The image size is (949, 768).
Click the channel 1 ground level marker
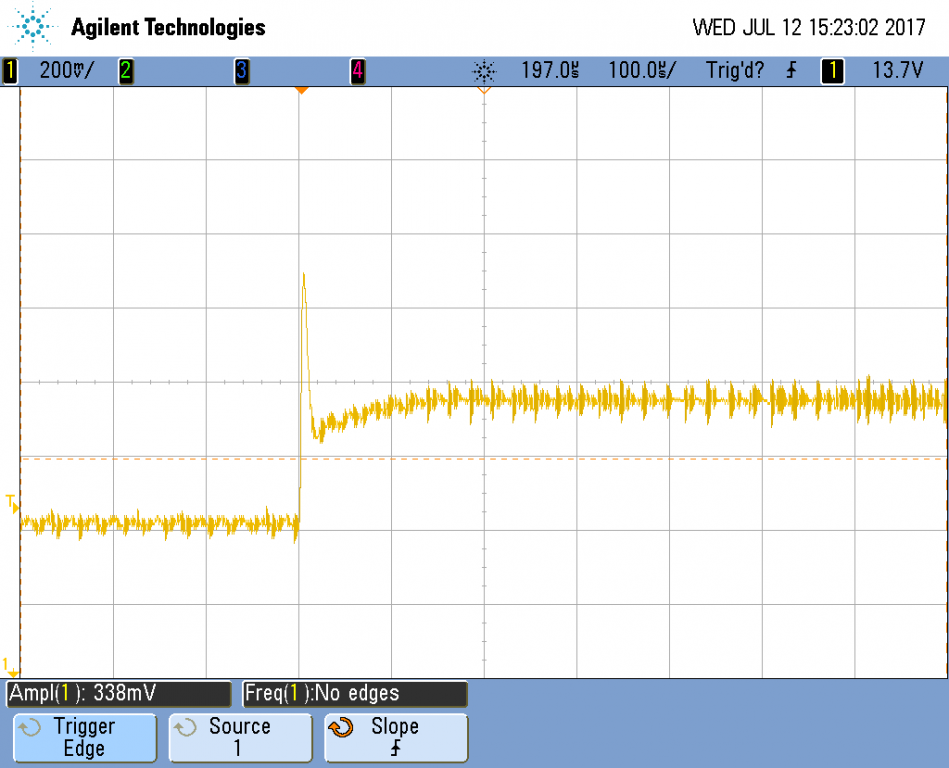click(x=11, y=667)
